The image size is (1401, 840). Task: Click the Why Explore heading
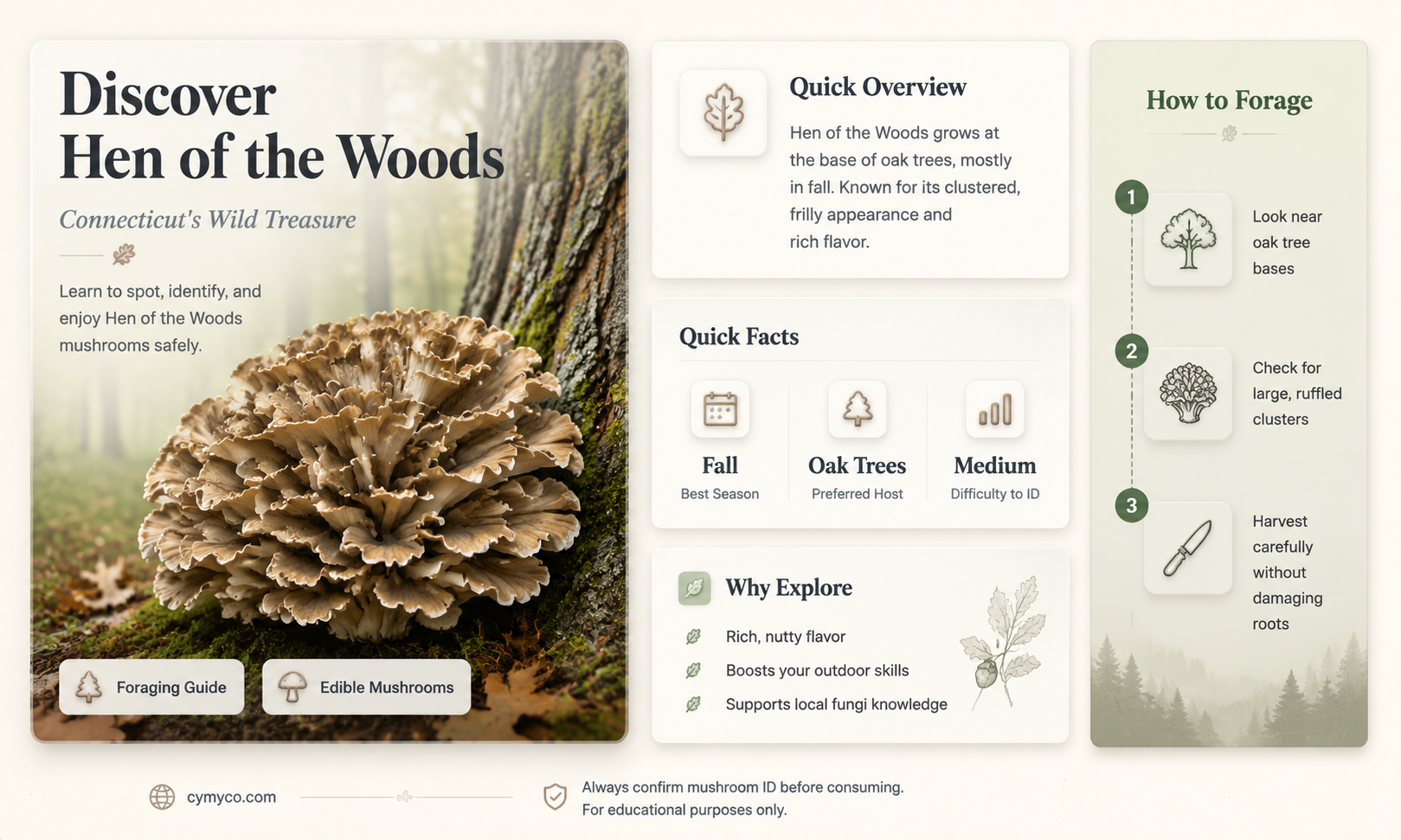coord(788,588)
